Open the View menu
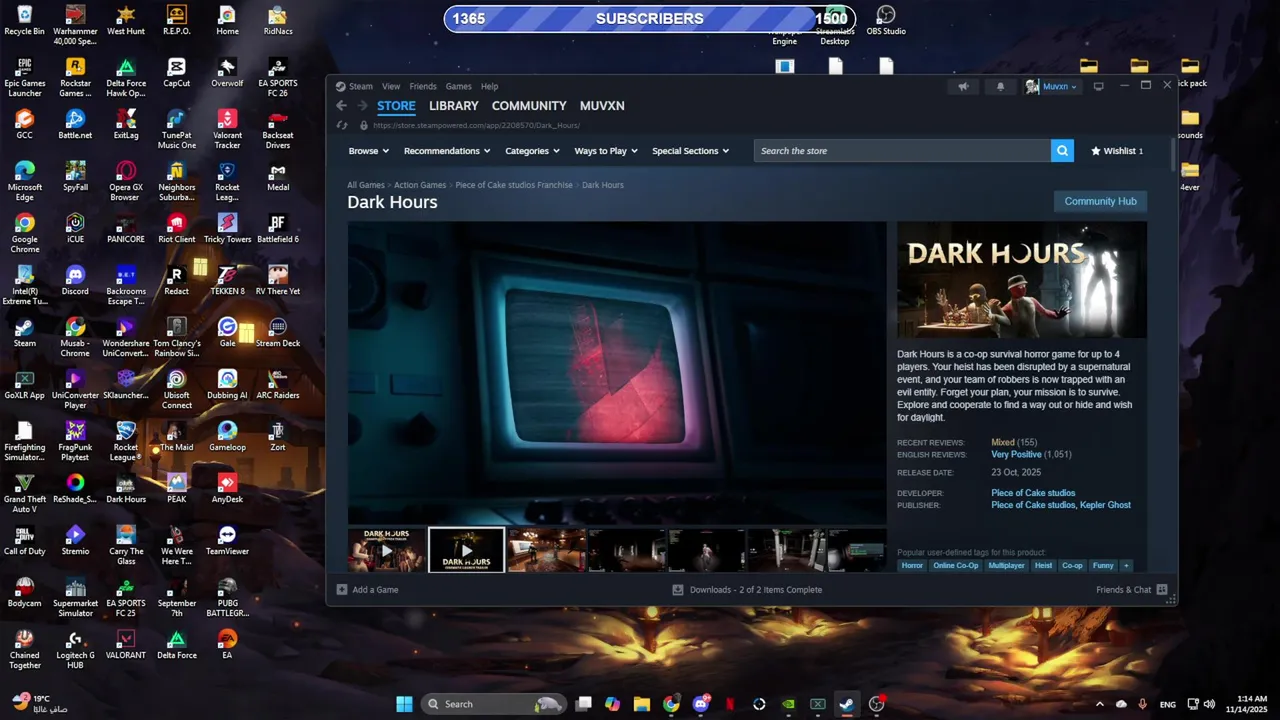This screenshot has height=720, width=1280. click(x=391, y=87)
